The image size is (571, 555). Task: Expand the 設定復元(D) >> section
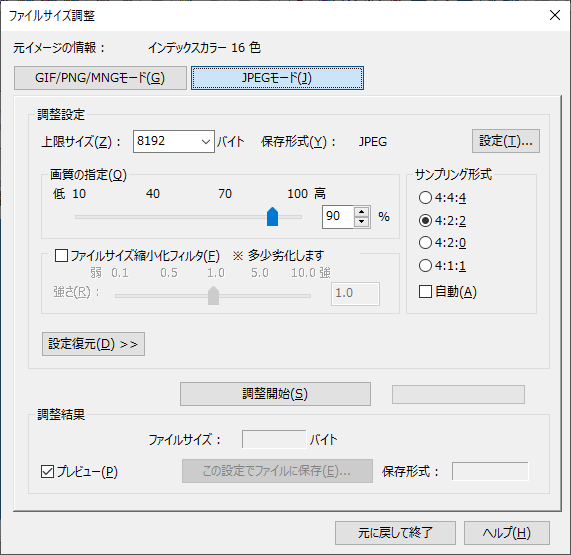pyautogui.click(x=93, y=344)
